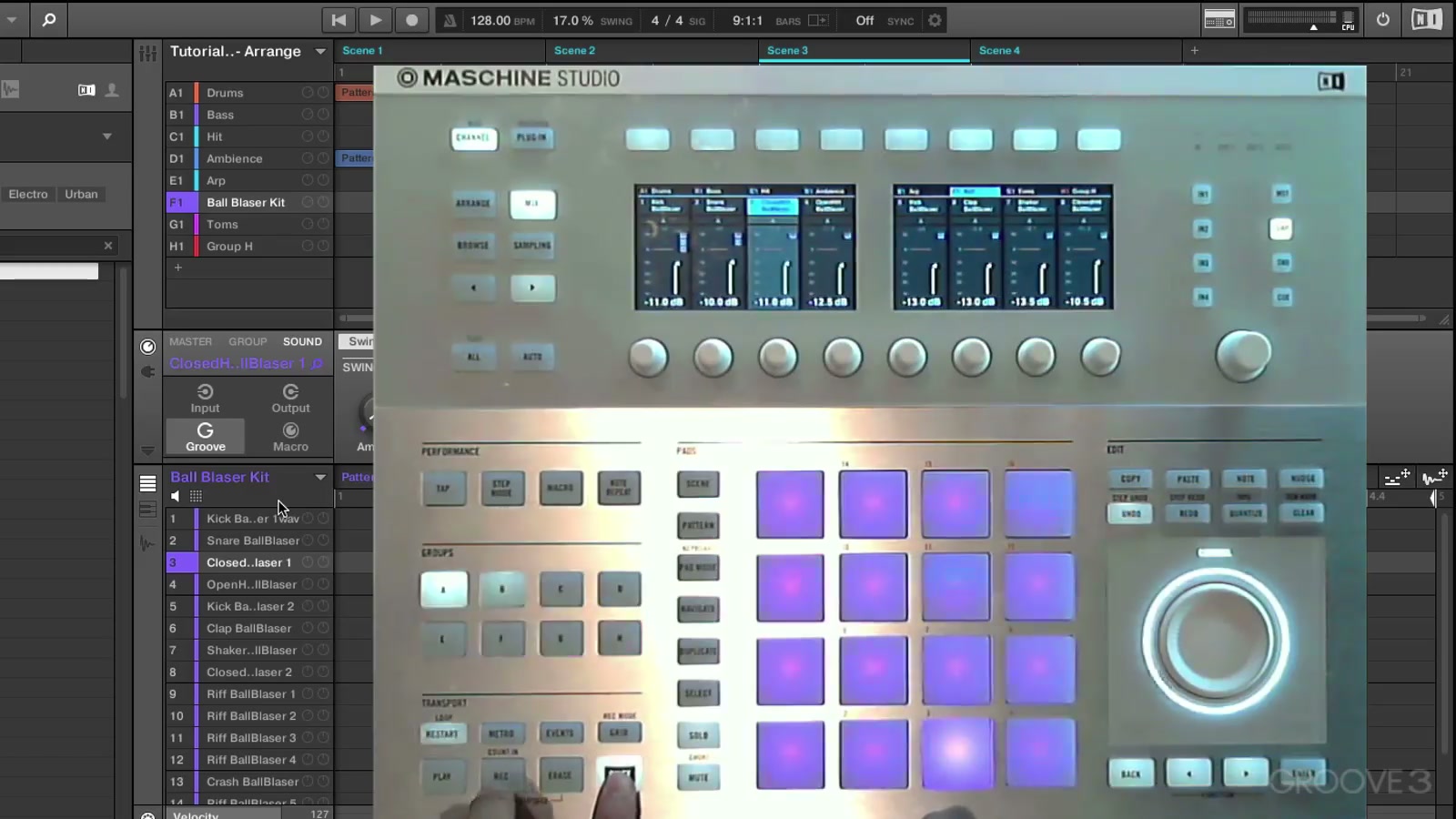This screenshot has width=1456, height=819.
Task: Open the main menu arrow at top left
Action: coord(11,19)
